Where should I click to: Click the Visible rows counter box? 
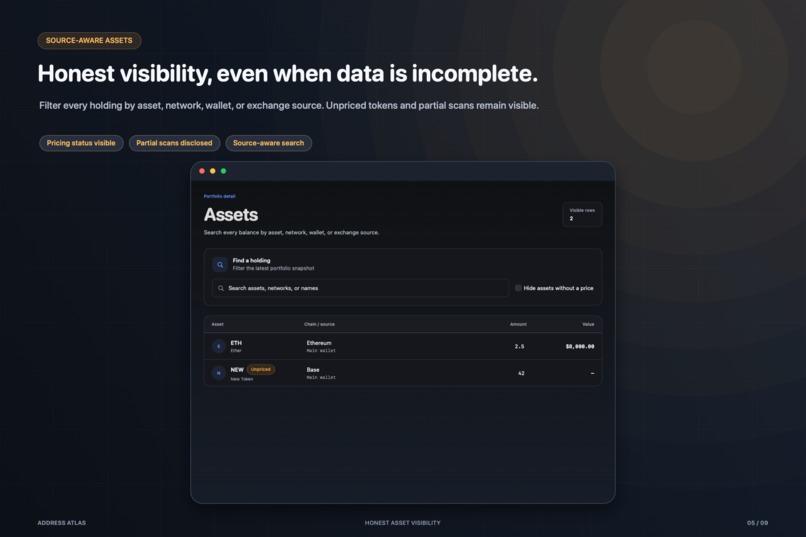[x=582, y=214]
